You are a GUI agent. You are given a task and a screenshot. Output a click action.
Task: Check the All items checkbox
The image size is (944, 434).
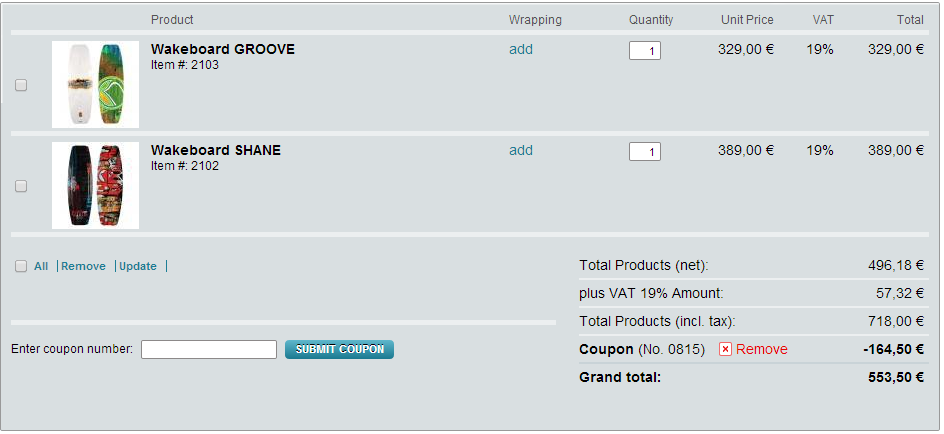click(21, 266)
